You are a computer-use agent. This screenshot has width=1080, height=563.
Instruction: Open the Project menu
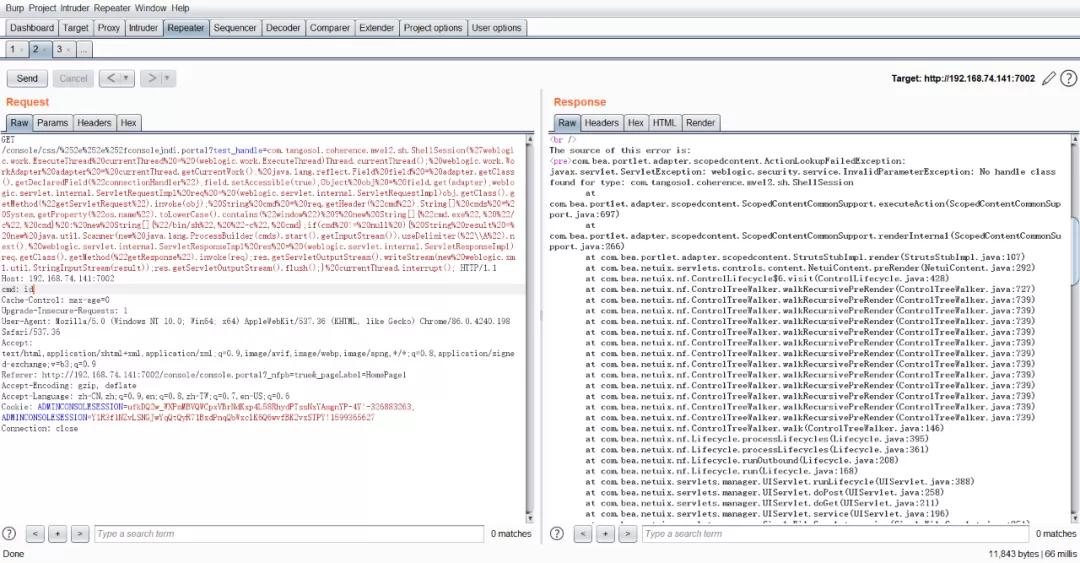(42, 8)
